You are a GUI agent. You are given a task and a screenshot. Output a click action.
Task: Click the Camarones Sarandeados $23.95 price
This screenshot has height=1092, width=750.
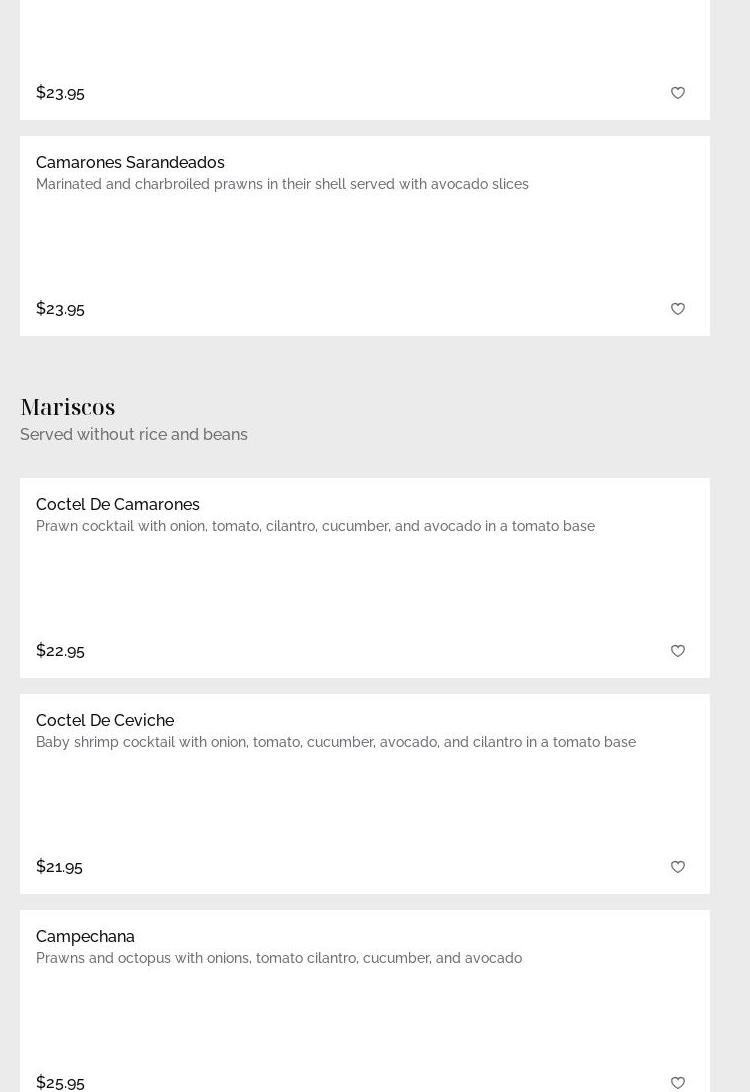click(x=60, y=308)
